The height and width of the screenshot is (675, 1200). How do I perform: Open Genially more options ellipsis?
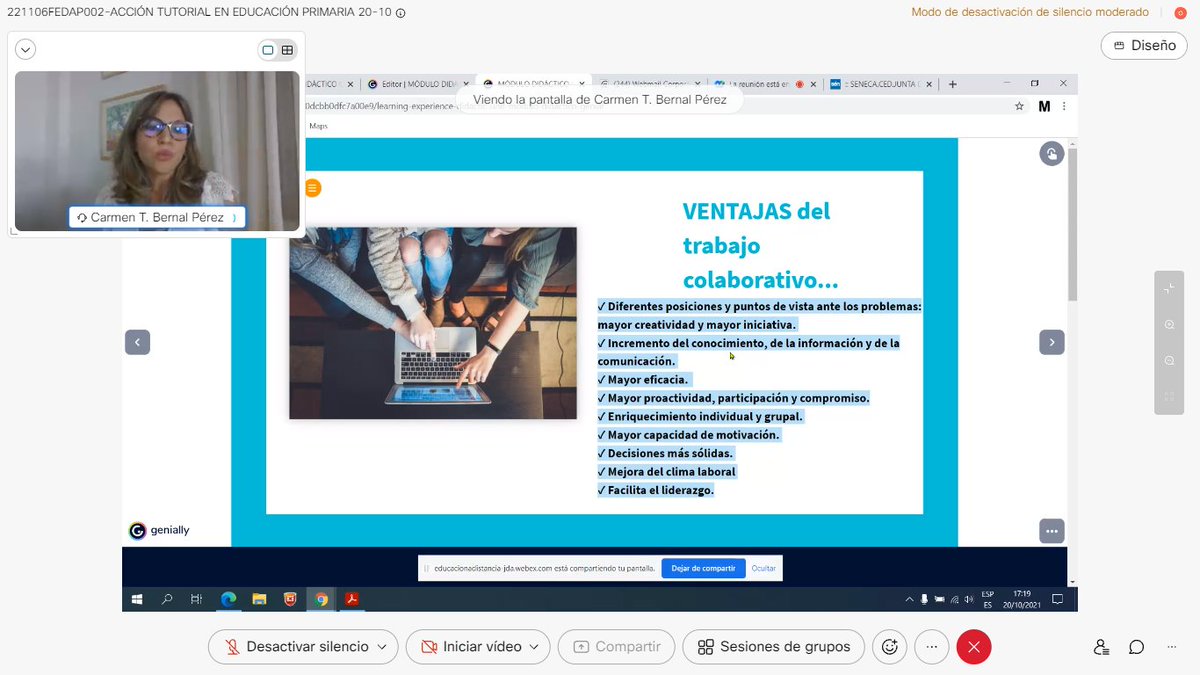pos(1051,531)
